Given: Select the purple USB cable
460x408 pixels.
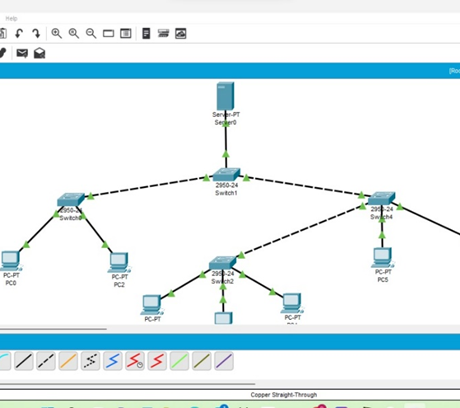Looking at the screenshot, I should click(x=224, y=361).
